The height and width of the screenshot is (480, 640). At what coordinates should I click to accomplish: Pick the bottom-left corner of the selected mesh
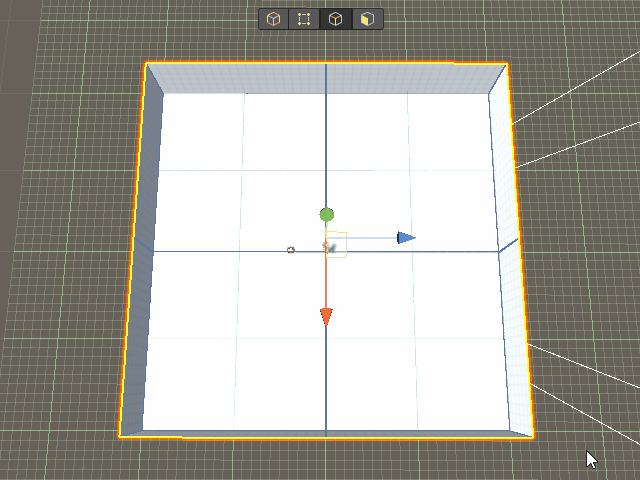coord(120,437)
